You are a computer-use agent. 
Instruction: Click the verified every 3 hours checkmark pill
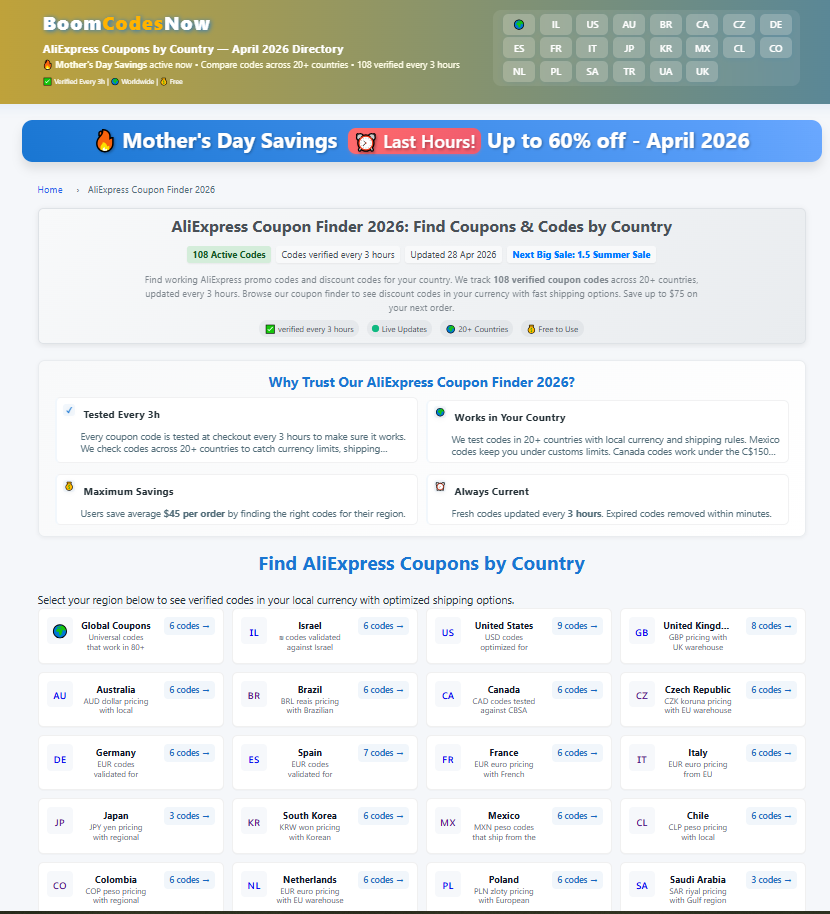(x=310, y=329)
